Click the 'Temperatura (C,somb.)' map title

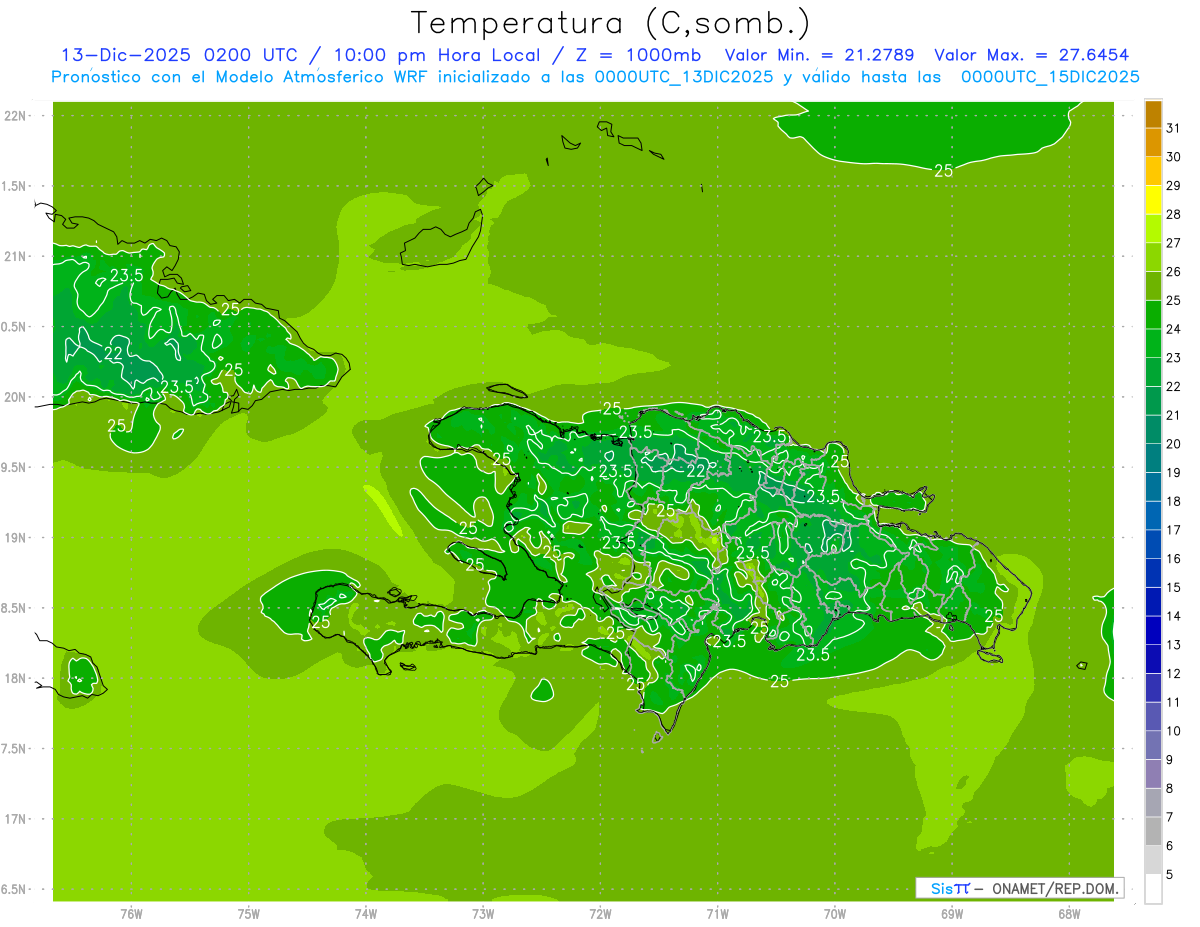pos(611,23)
